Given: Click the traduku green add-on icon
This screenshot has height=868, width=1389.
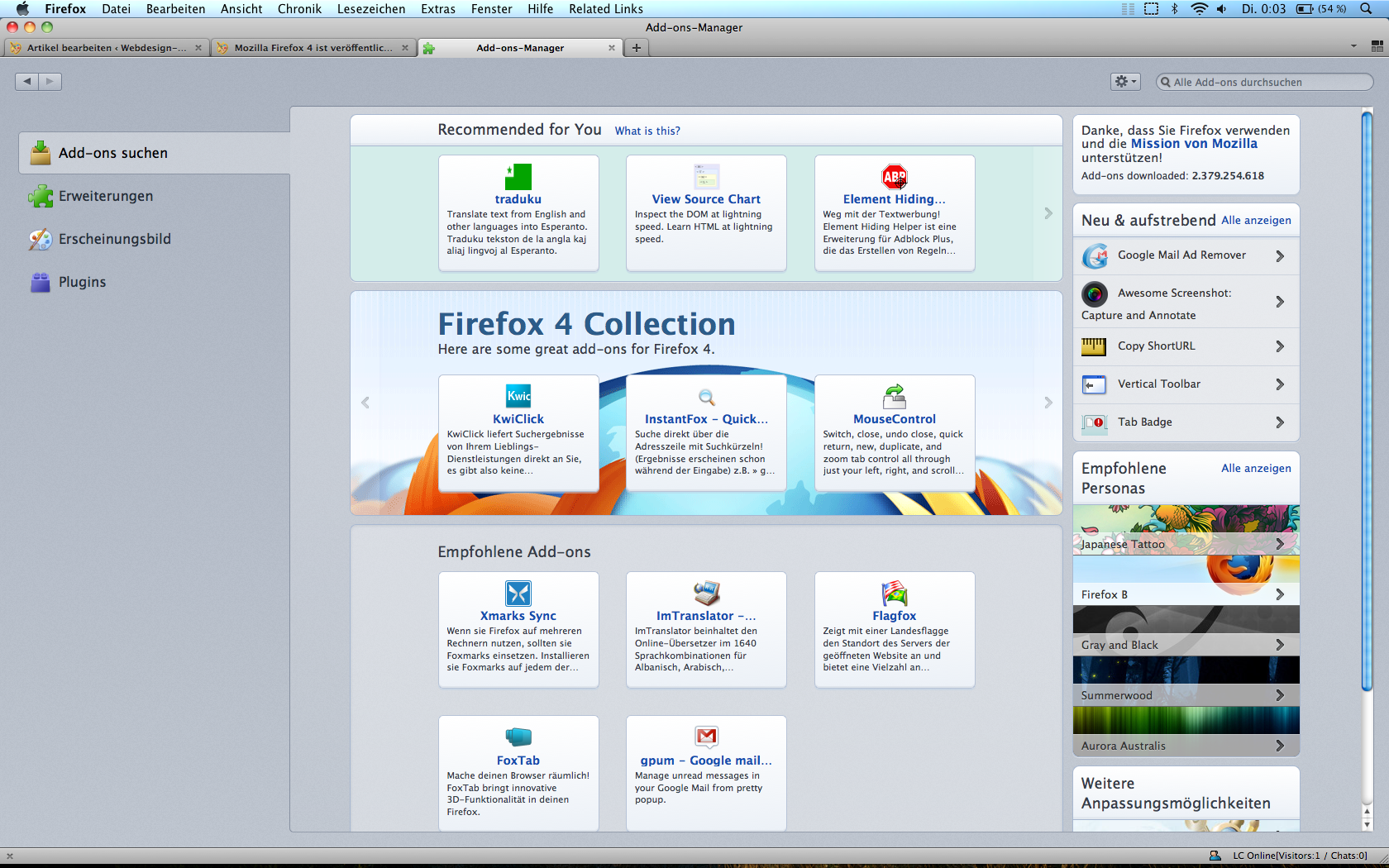Looking at the screenshot, I should tap(518, 176).
